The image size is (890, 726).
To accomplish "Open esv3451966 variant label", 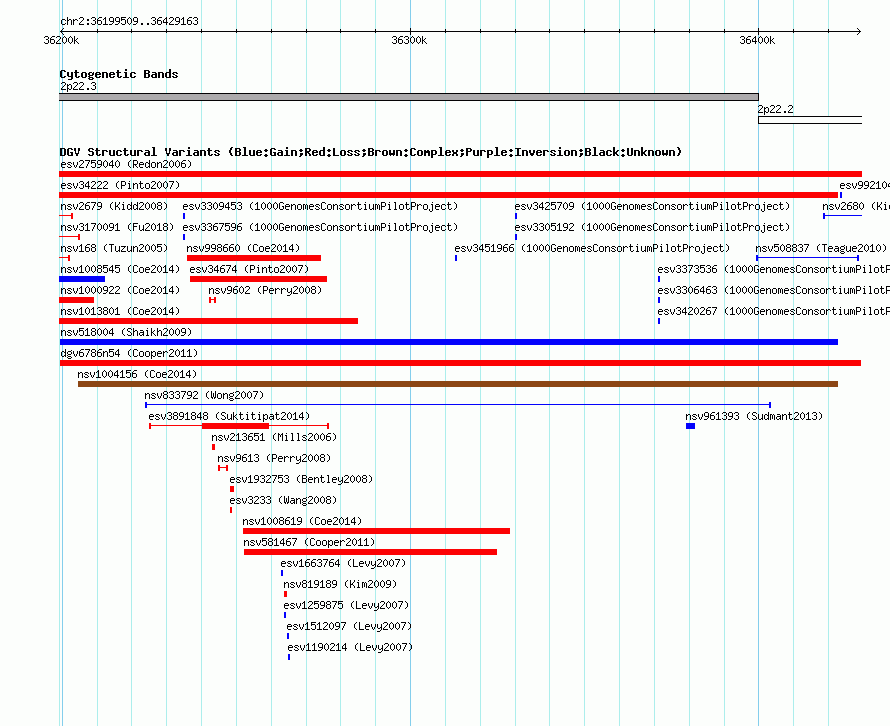I will 592,248.
